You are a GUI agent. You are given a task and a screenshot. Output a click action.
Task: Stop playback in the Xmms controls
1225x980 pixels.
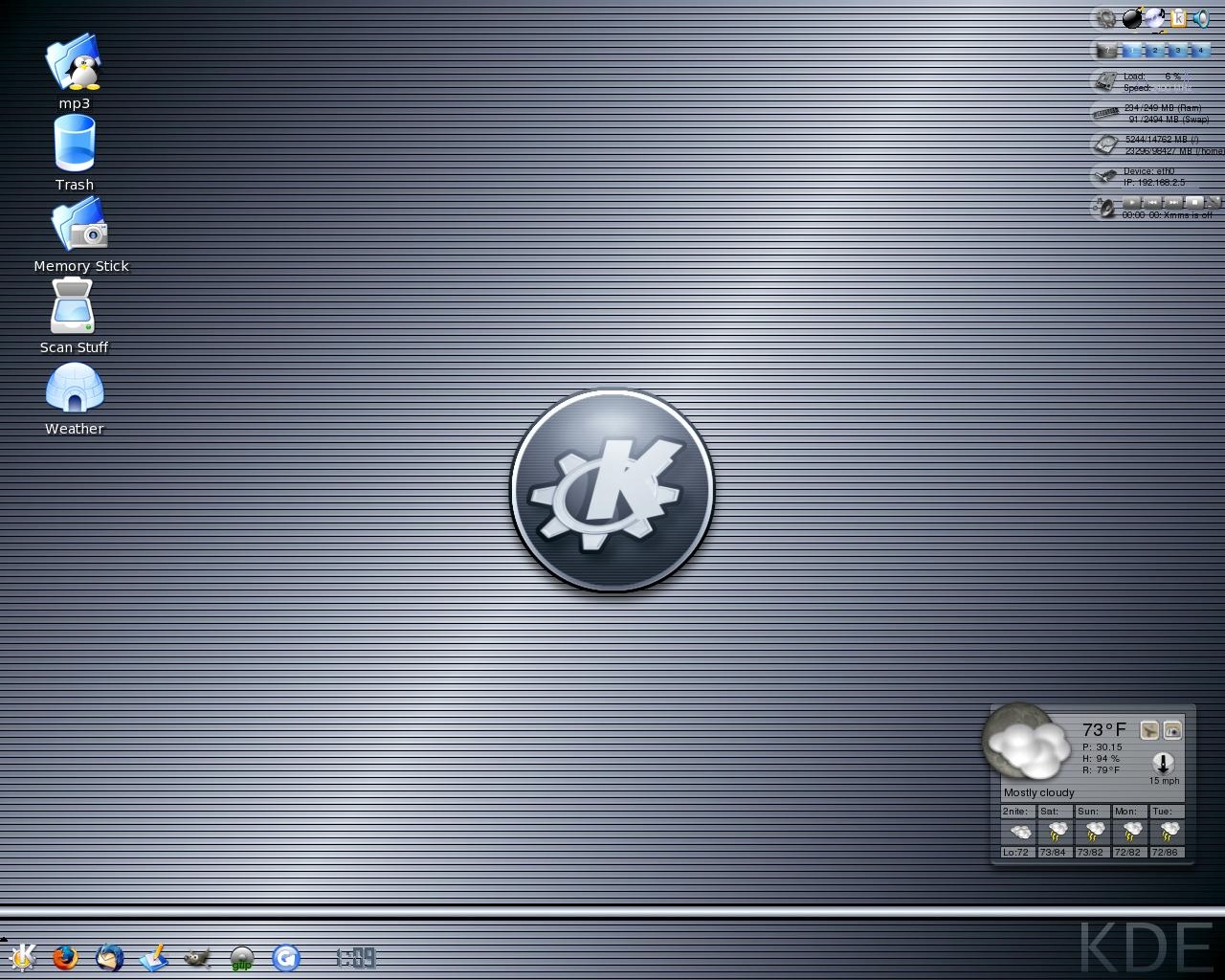tap(1194, 202)
